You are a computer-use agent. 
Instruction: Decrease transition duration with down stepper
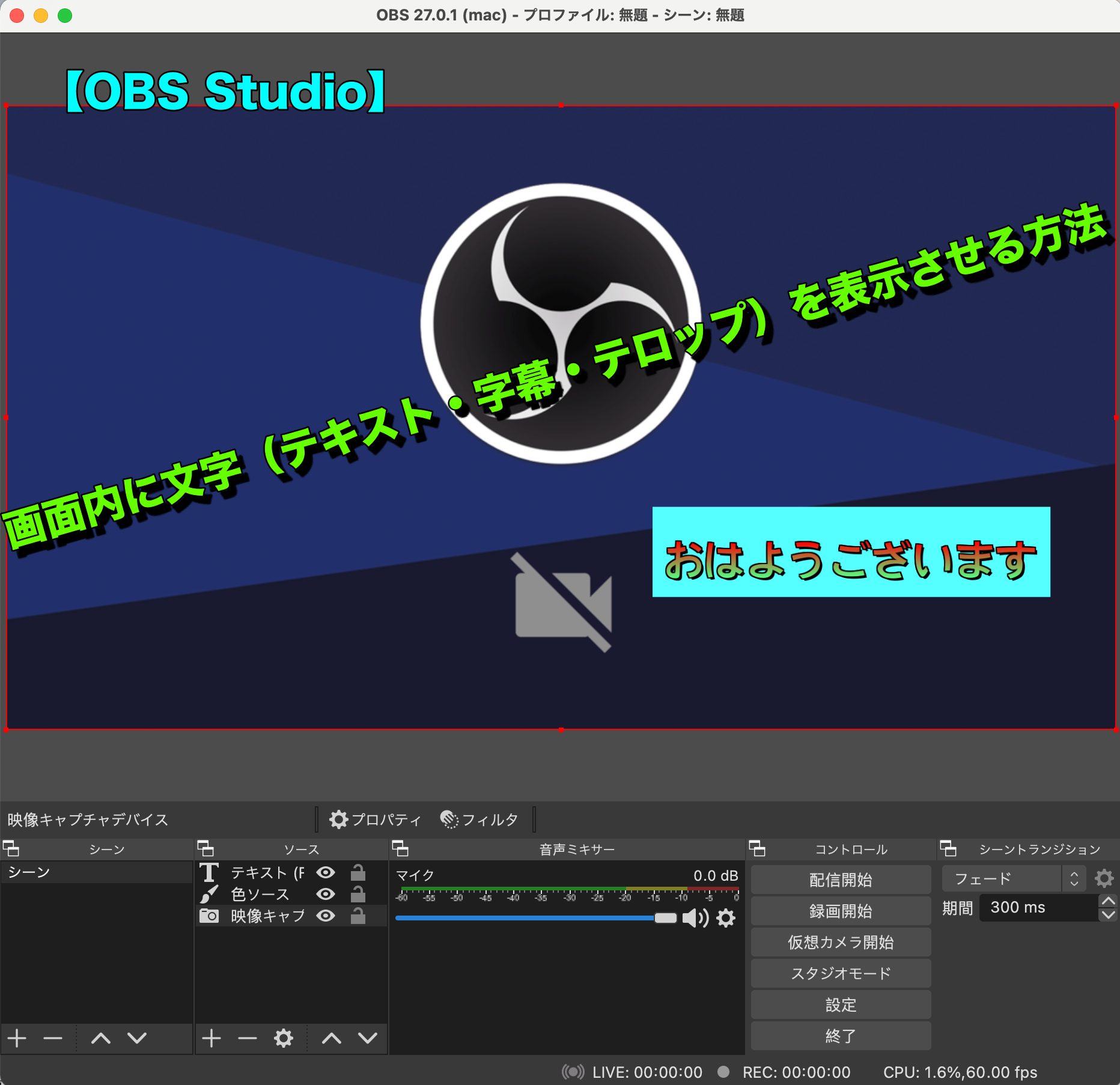pos(1108,914)
